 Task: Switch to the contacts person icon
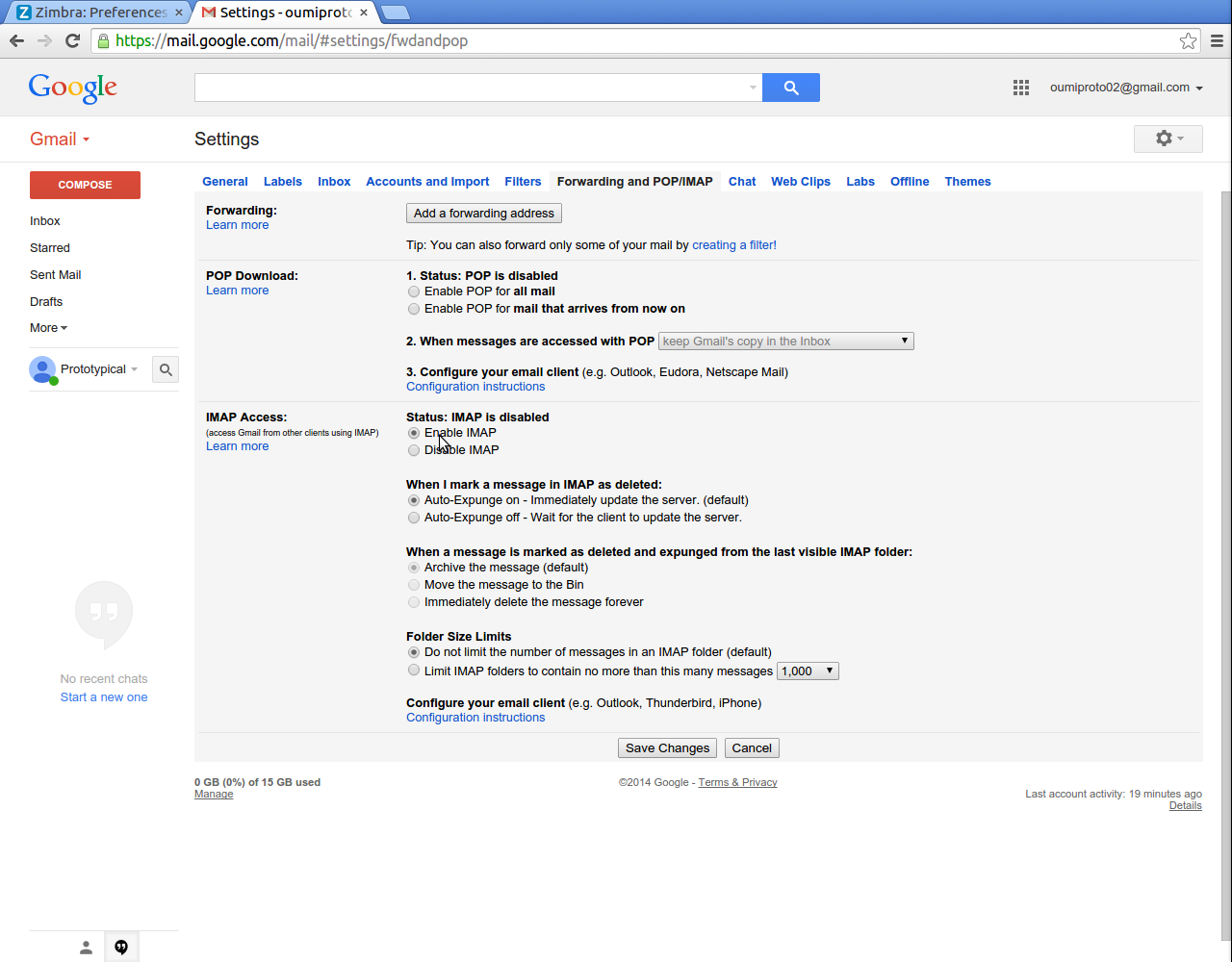86,948
